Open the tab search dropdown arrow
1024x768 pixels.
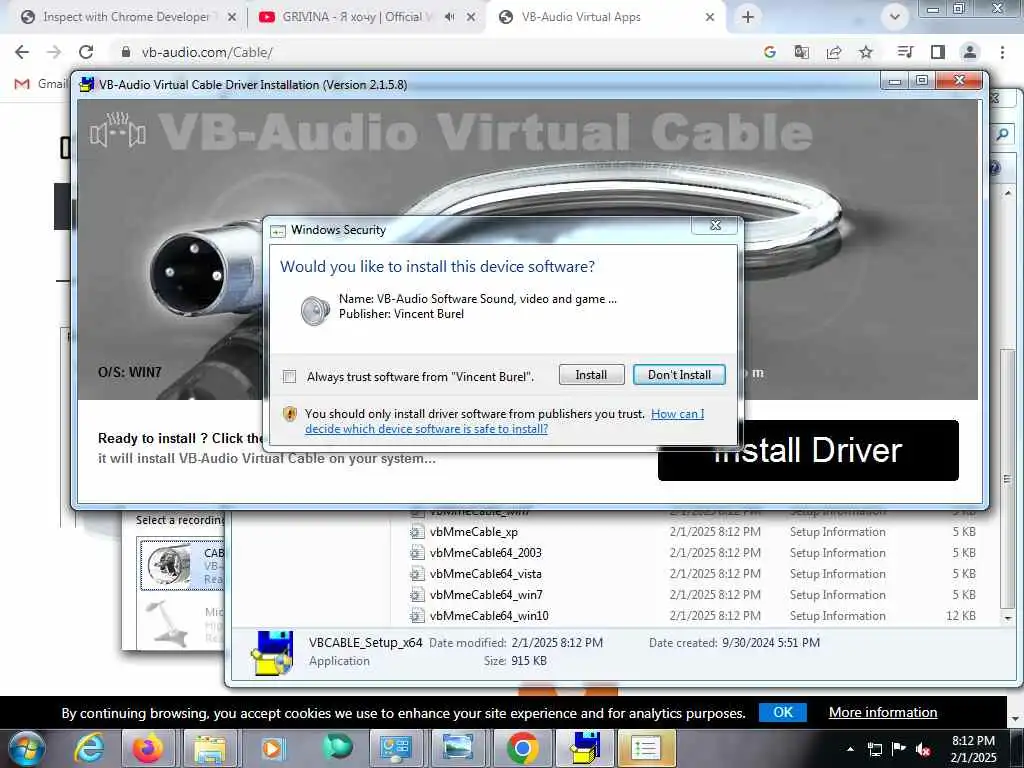pyautogui.click(x=895, y=17)
